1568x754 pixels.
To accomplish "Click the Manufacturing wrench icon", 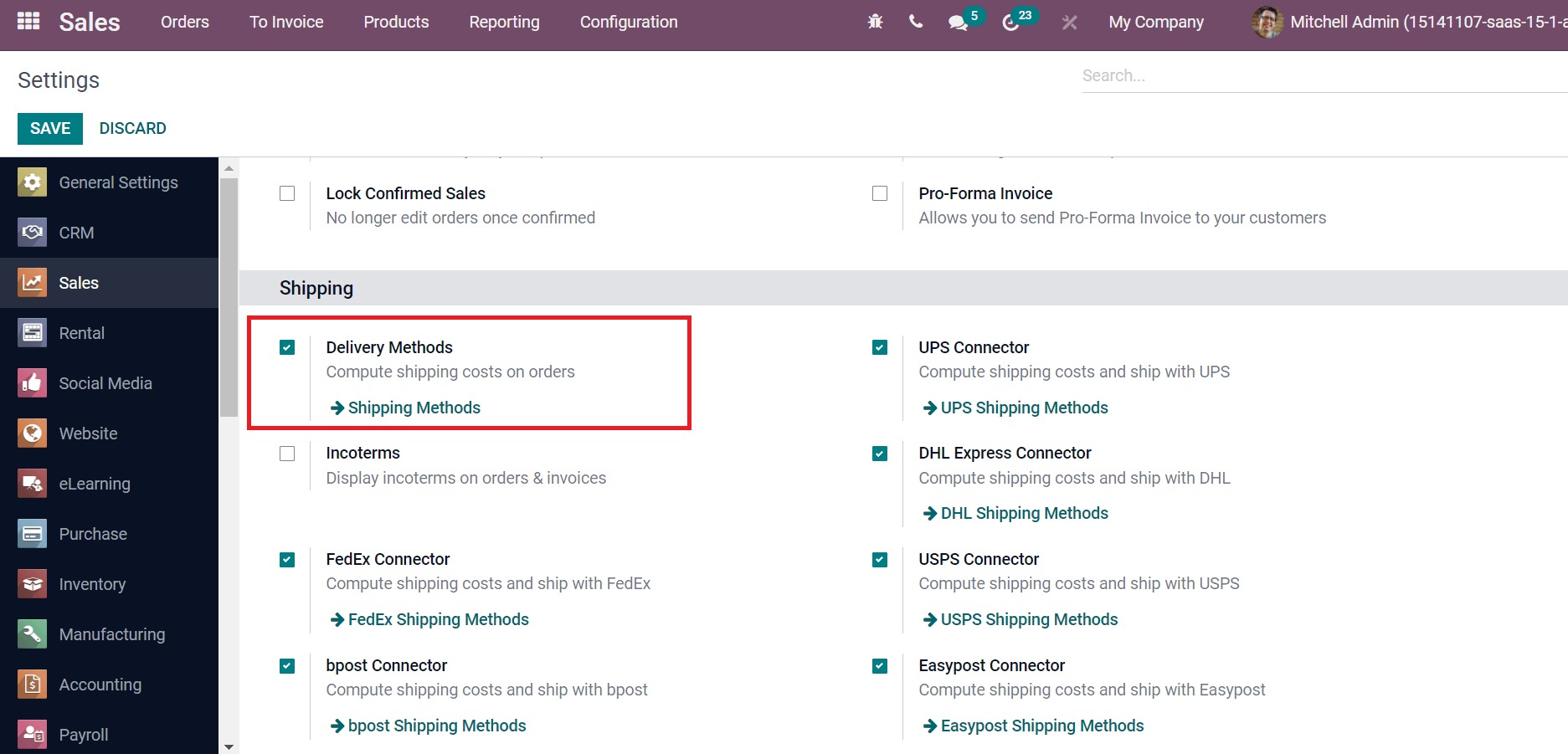I will 32,634.
